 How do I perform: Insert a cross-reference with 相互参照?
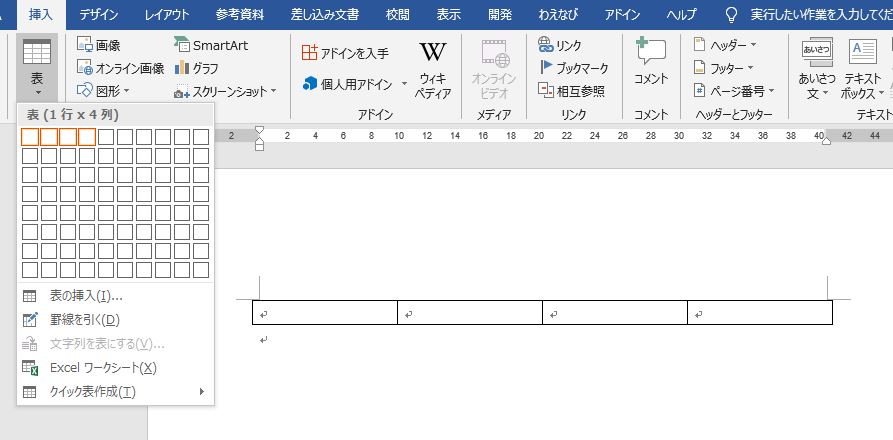pos(571,91)
